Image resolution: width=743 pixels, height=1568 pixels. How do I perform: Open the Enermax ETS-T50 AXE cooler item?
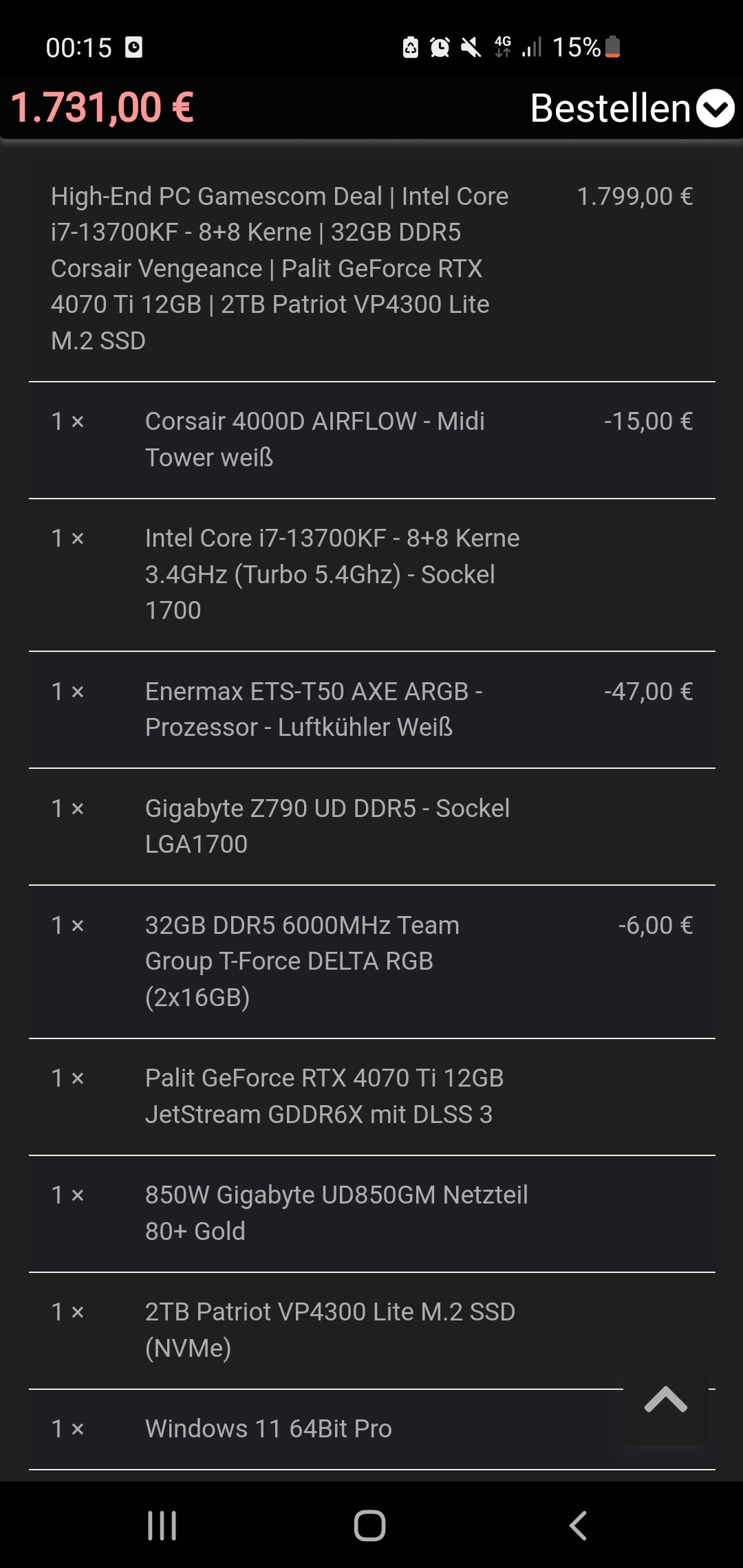[x=314, y=709]
